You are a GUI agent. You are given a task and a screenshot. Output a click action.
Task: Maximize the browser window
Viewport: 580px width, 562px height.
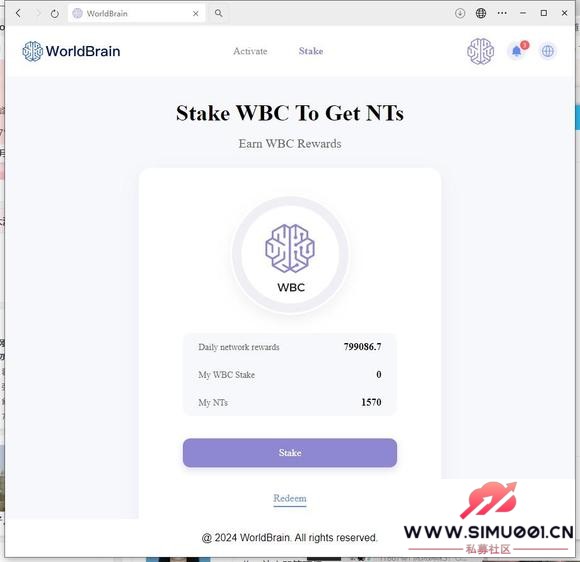543,13
